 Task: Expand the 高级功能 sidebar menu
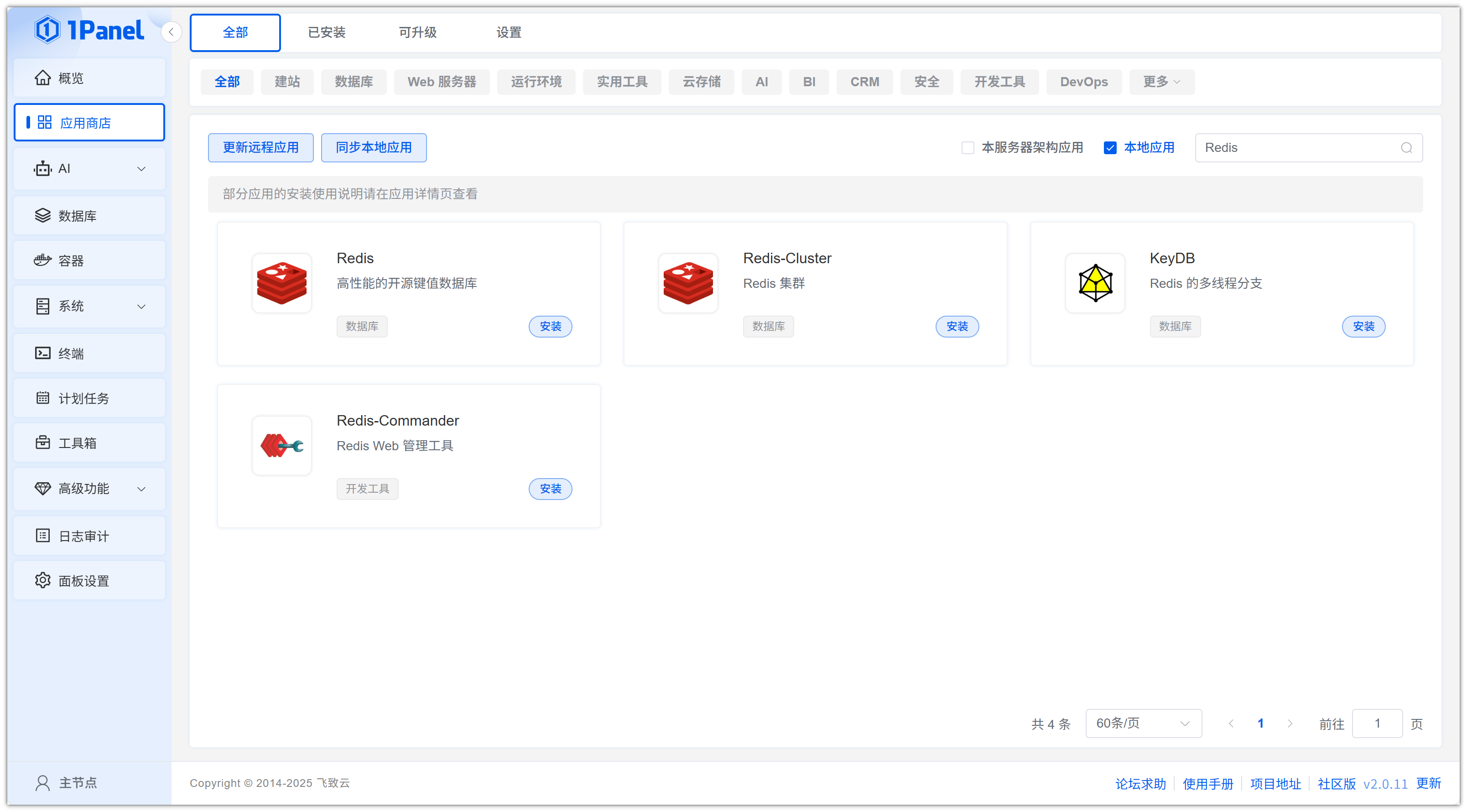pyautogui.click(x=89, y=488)
